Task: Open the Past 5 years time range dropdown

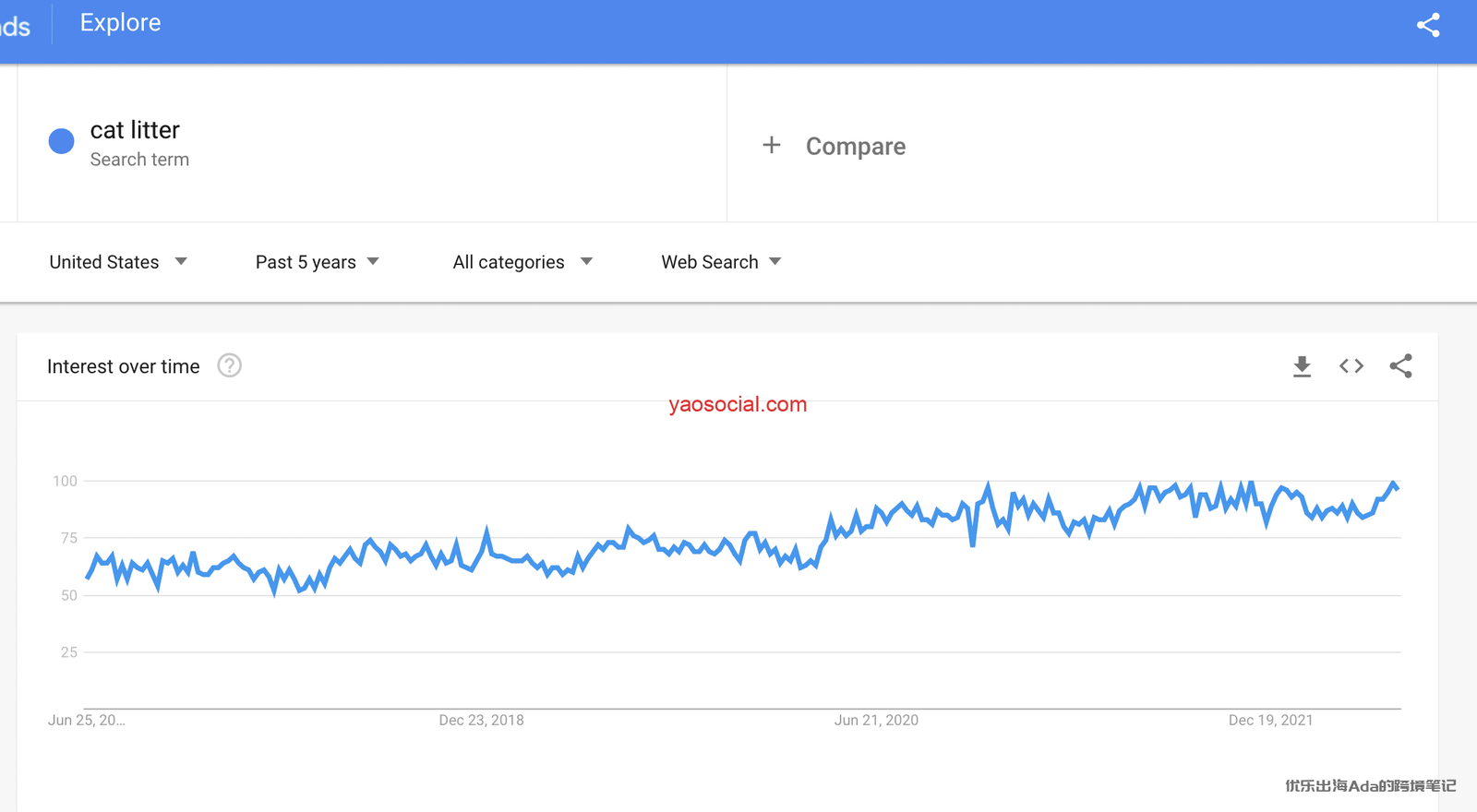Action: tap(317, 262)
